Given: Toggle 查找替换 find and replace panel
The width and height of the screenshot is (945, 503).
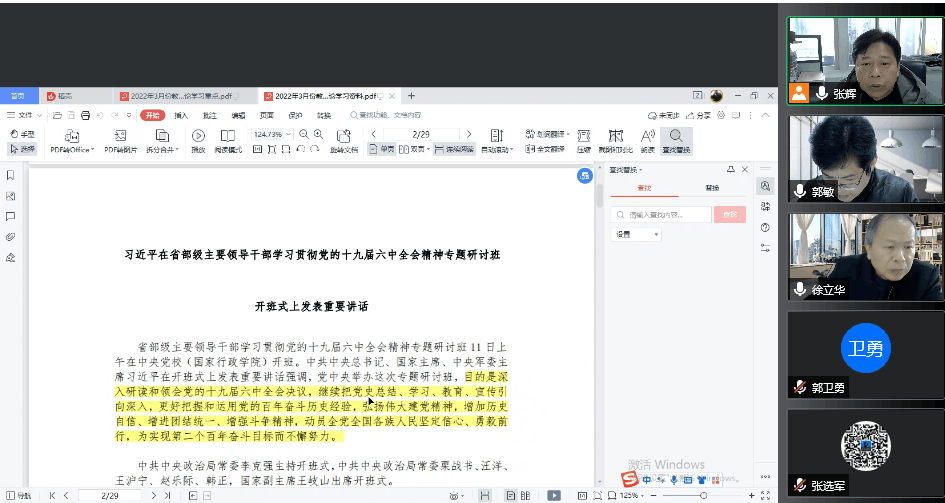Looking at the screenshot, I should [x=676, y=142].
